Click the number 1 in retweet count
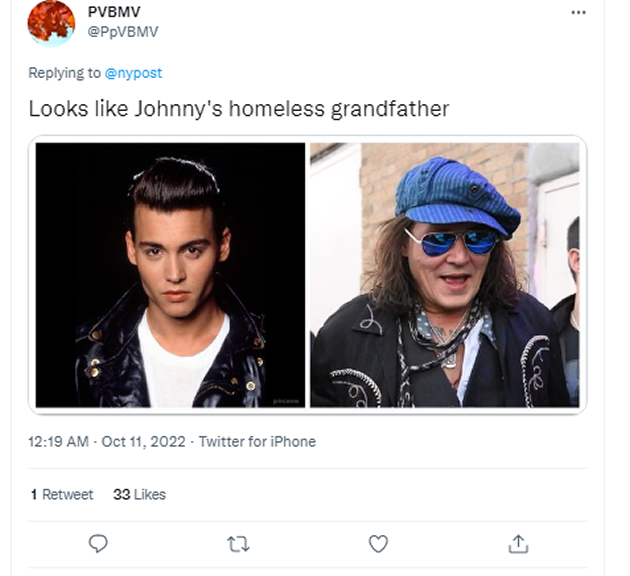Viewport: 630px width, 576px height. pos(34,494)
